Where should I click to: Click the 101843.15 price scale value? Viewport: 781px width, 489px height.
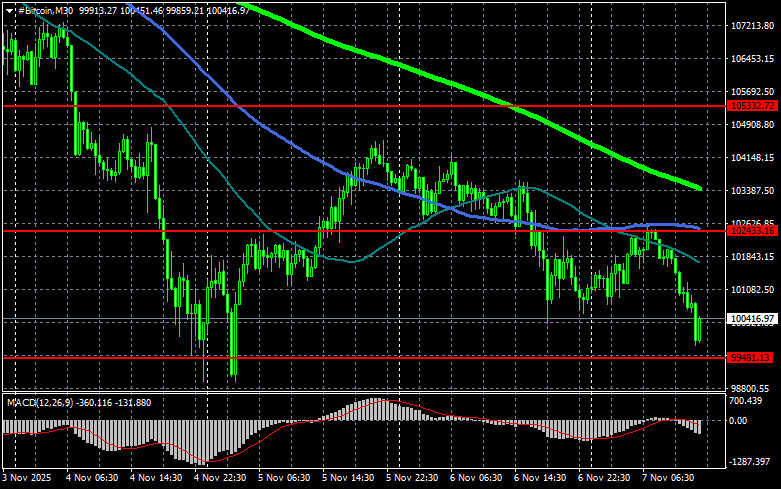click(752, 256)
